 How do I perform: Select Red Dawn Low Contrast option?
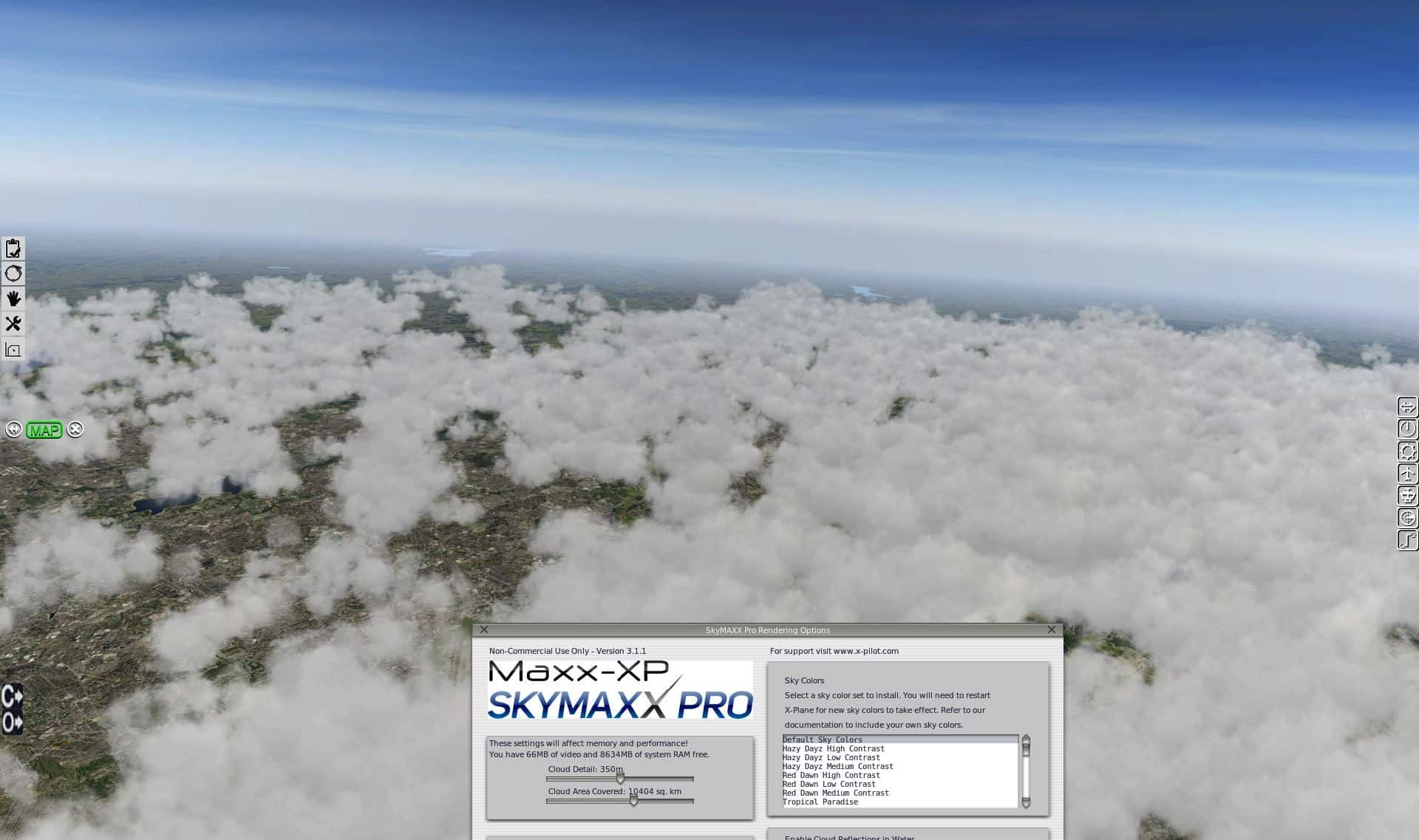coord(828,785)
